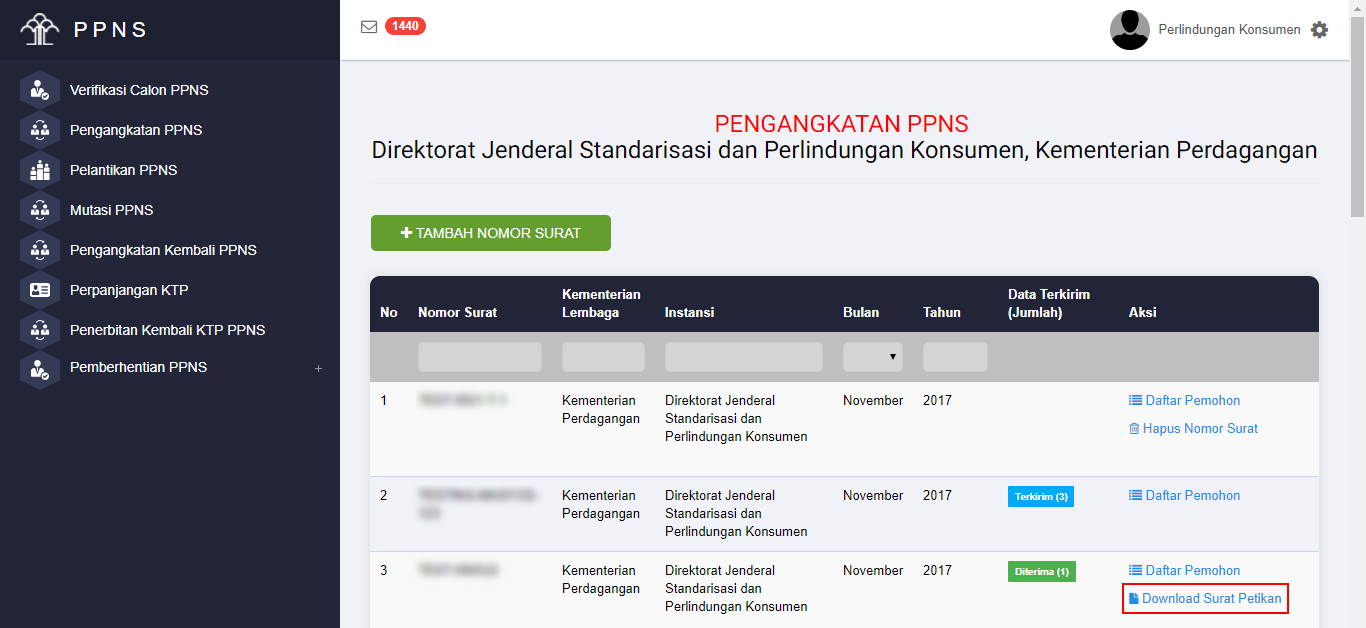Click the Instansi filter input field
Viewport: 1366px width, 628px height.
click(743, 357)
